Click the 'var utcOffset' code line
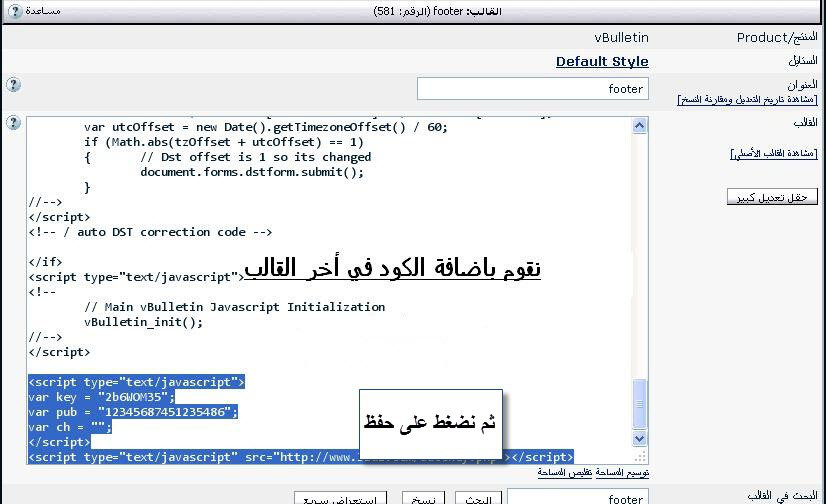This screenshot has height=504, width=826. point(266,127)
